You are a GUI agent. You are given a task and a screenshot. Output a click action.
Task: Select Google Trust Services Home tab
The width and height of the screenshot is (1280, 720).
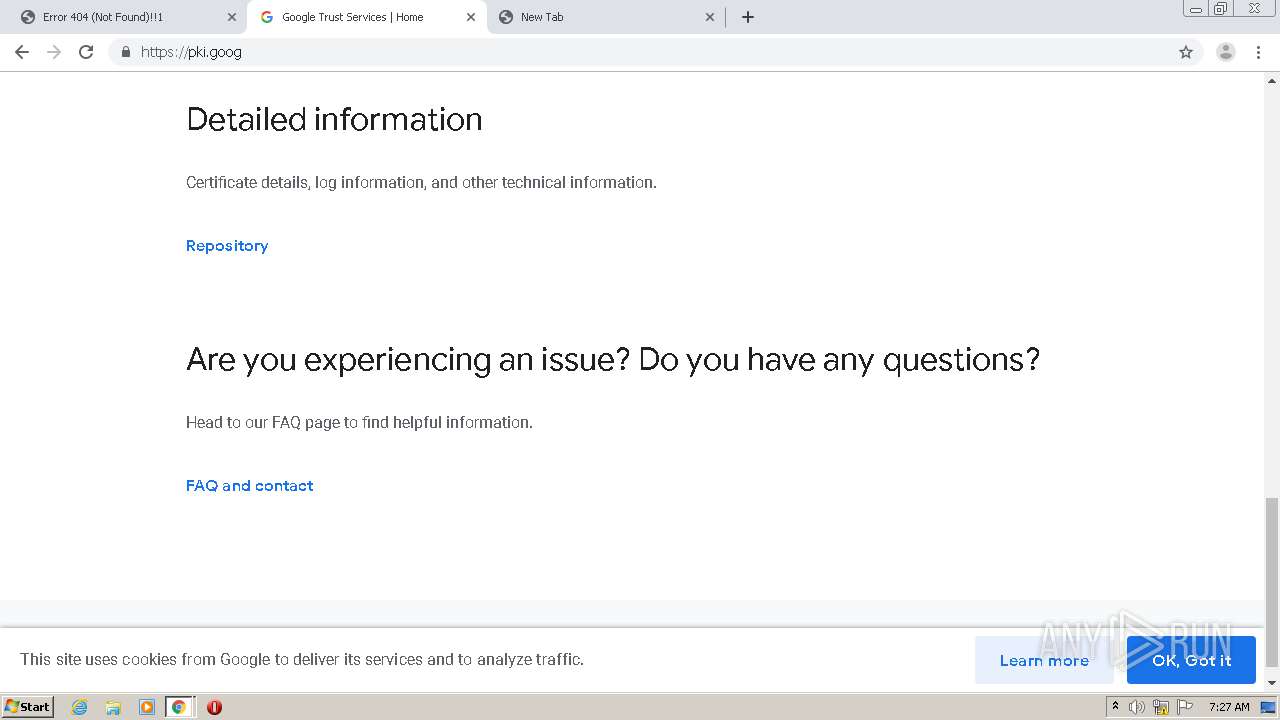pos(366,17)
